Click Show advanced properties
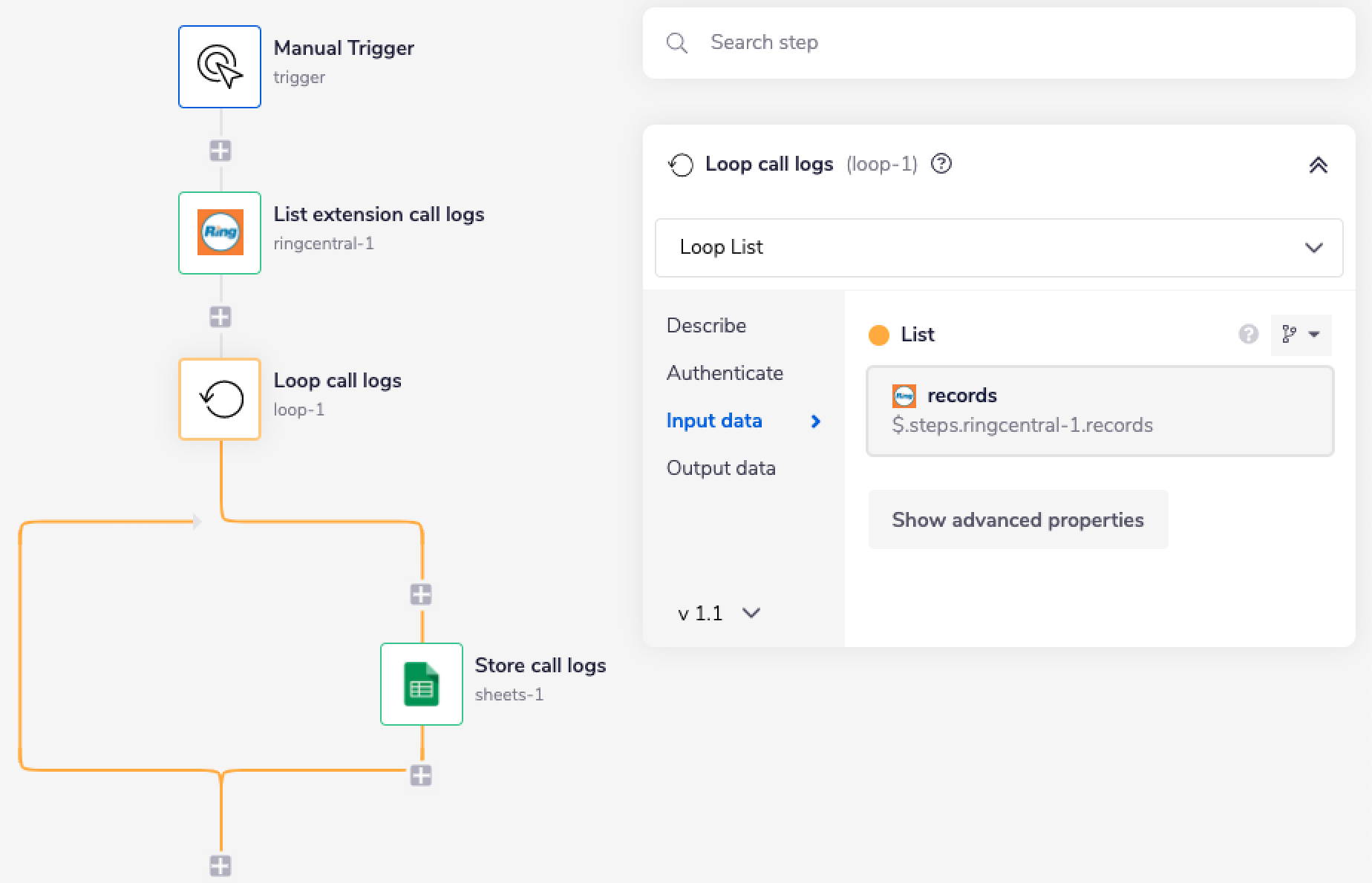The width and height of the screenshot is (1372, 883). 1017,519
